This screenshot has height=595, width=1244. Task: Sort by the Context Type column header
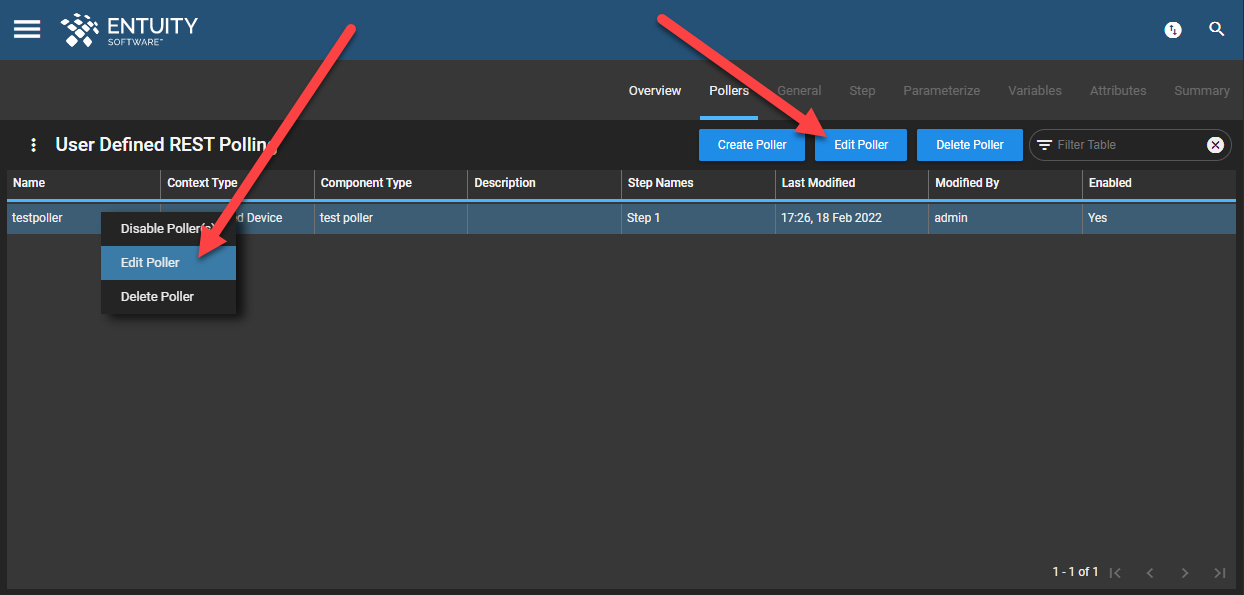point(237,183)
